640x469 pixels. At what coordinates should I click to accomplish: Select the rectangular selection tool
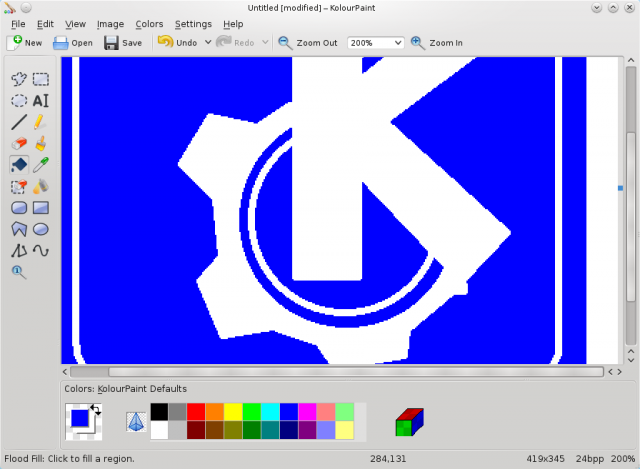(x=41, y=79)
